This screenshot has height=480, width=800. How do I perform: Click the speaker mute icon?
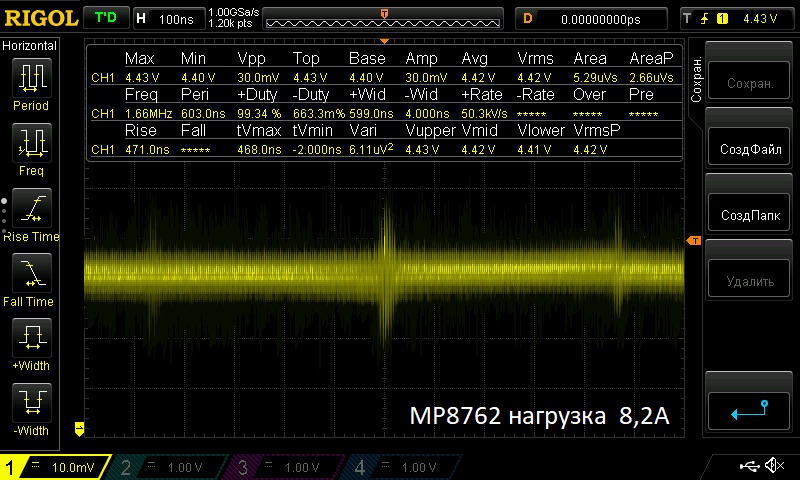pos(773,466)
